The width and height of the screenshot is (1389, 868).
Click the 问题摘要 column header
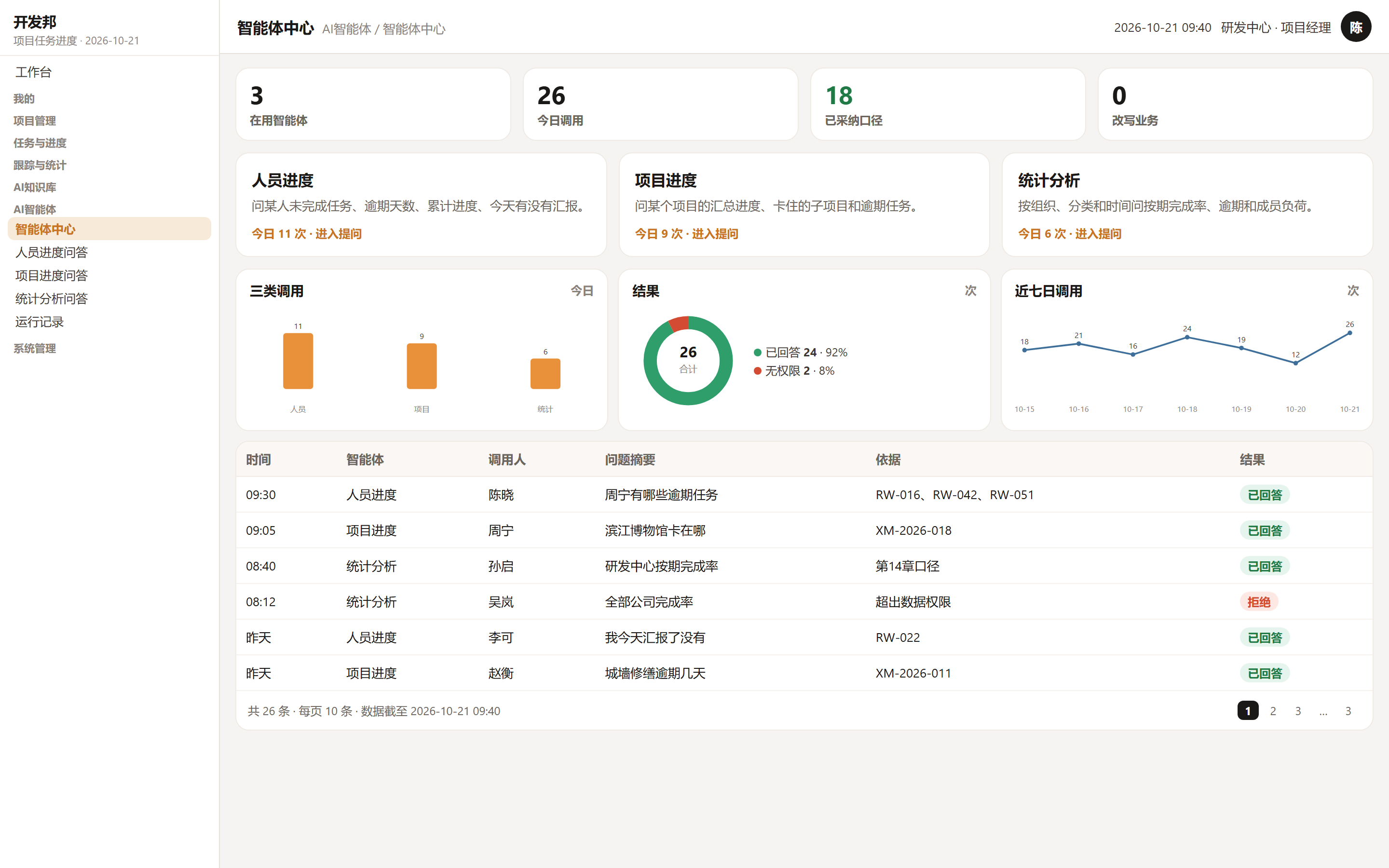(630, 459)
